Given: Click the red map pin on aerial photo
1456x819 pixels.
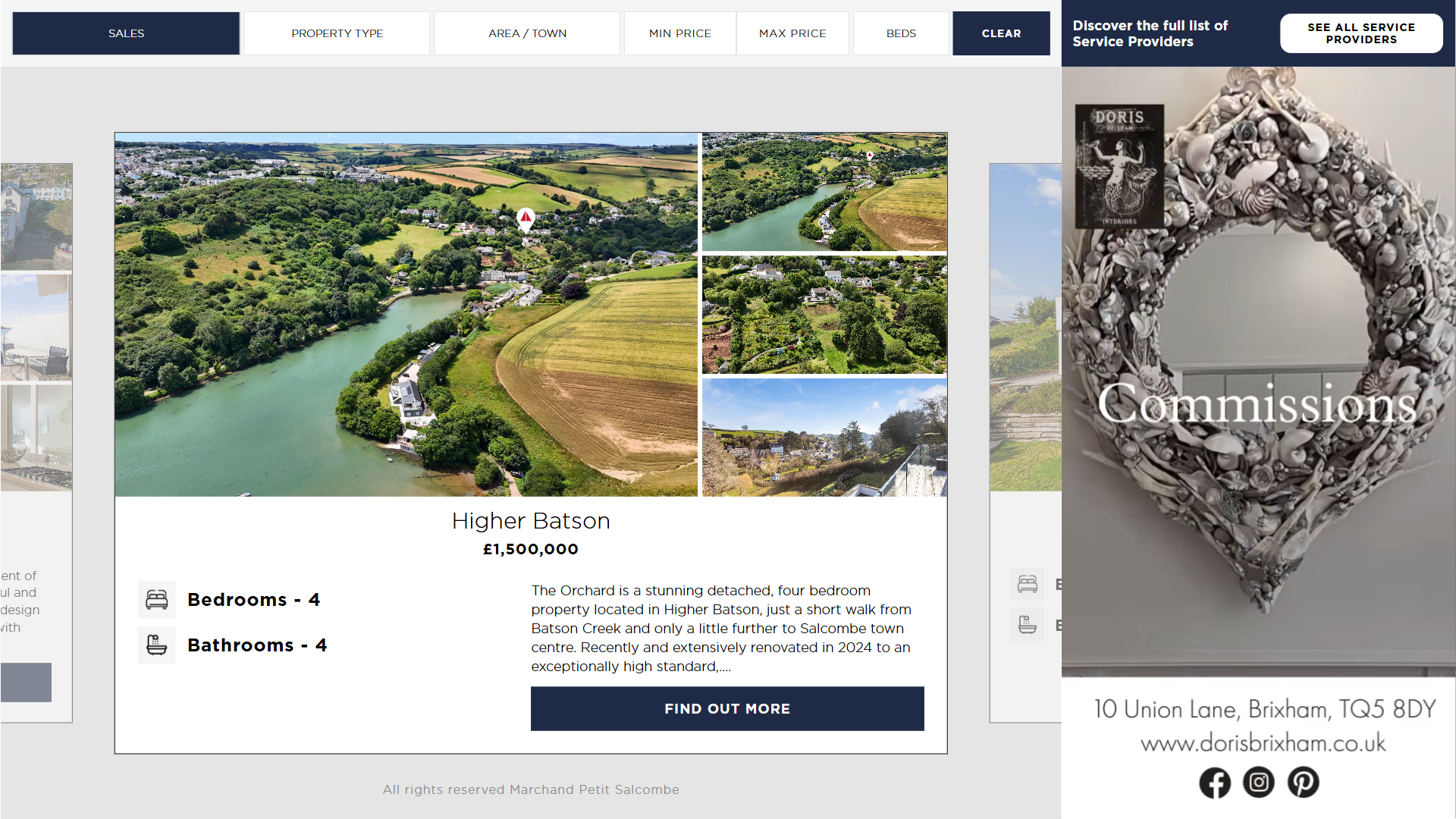Looking at the screenshot, I should click(526, 218).
